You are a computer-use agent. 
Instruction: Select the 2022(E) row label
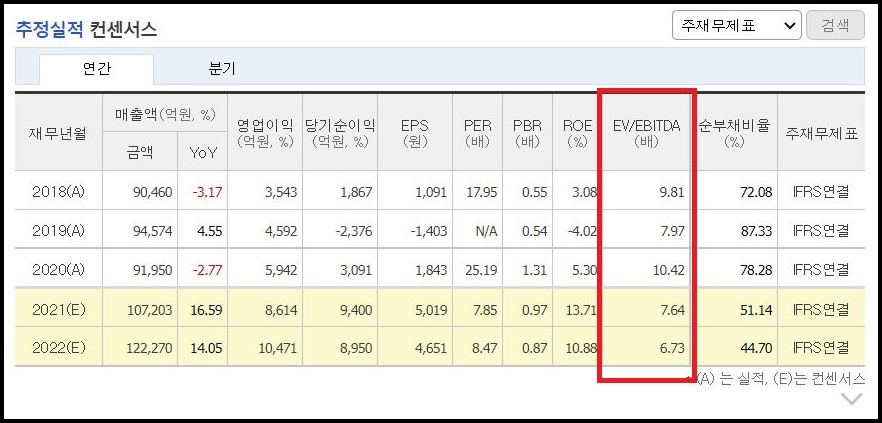(58, 348)
